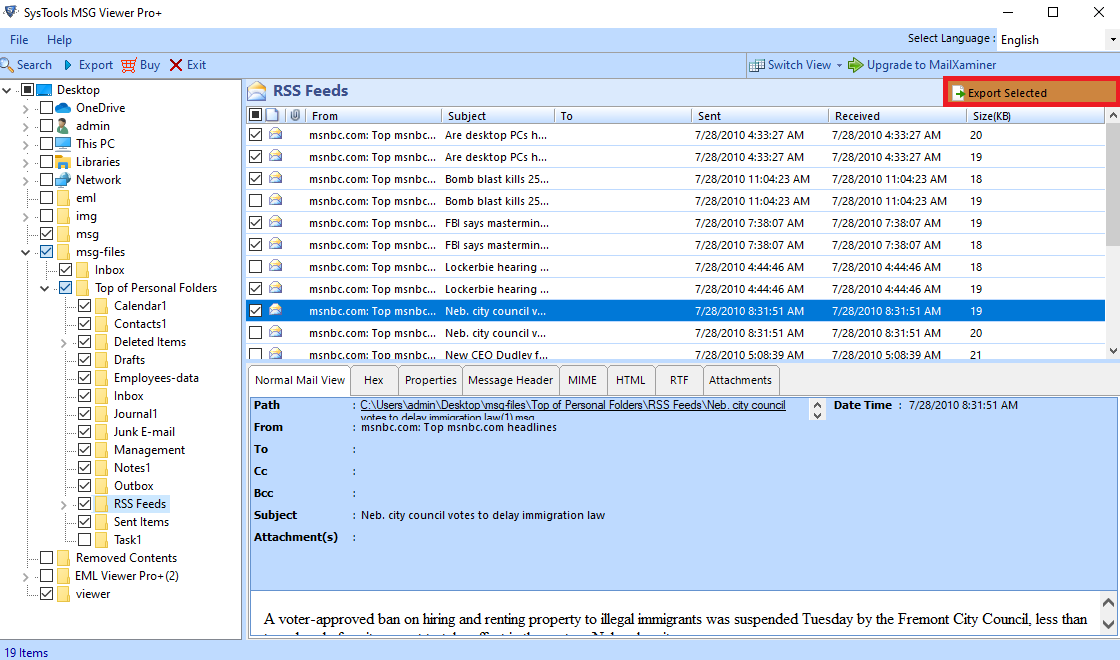1120x660 pixels.
Task: Click the Junk E-mail folder icon
Action: point(101,431)
